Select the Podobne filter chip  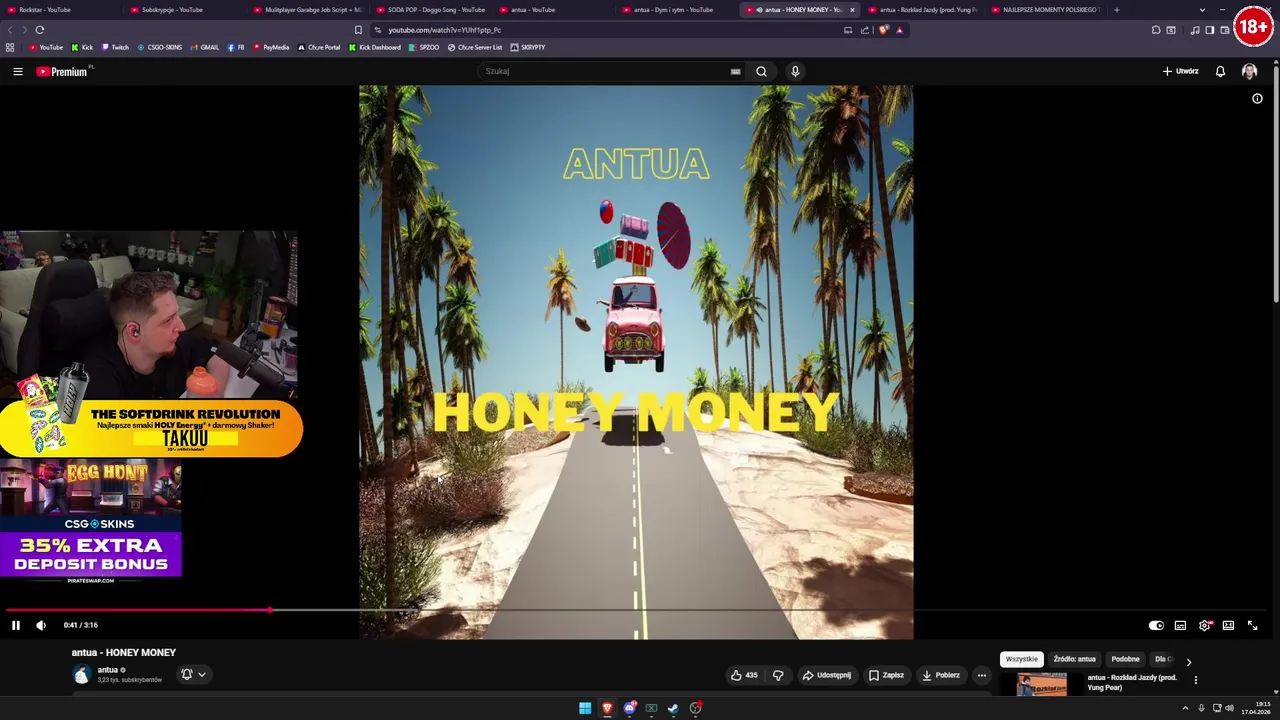(1125, 659)
